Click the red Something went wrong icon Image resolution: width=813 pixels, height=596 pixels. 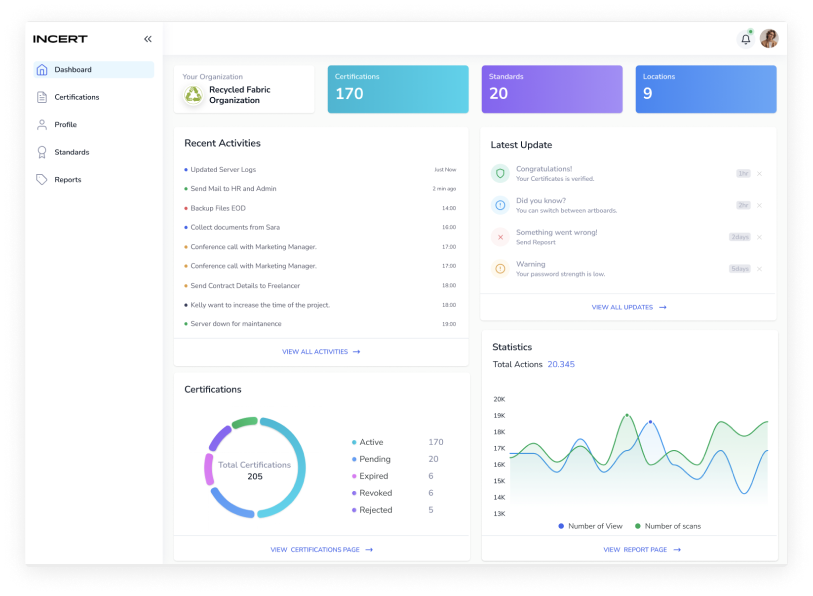point(500,237)
